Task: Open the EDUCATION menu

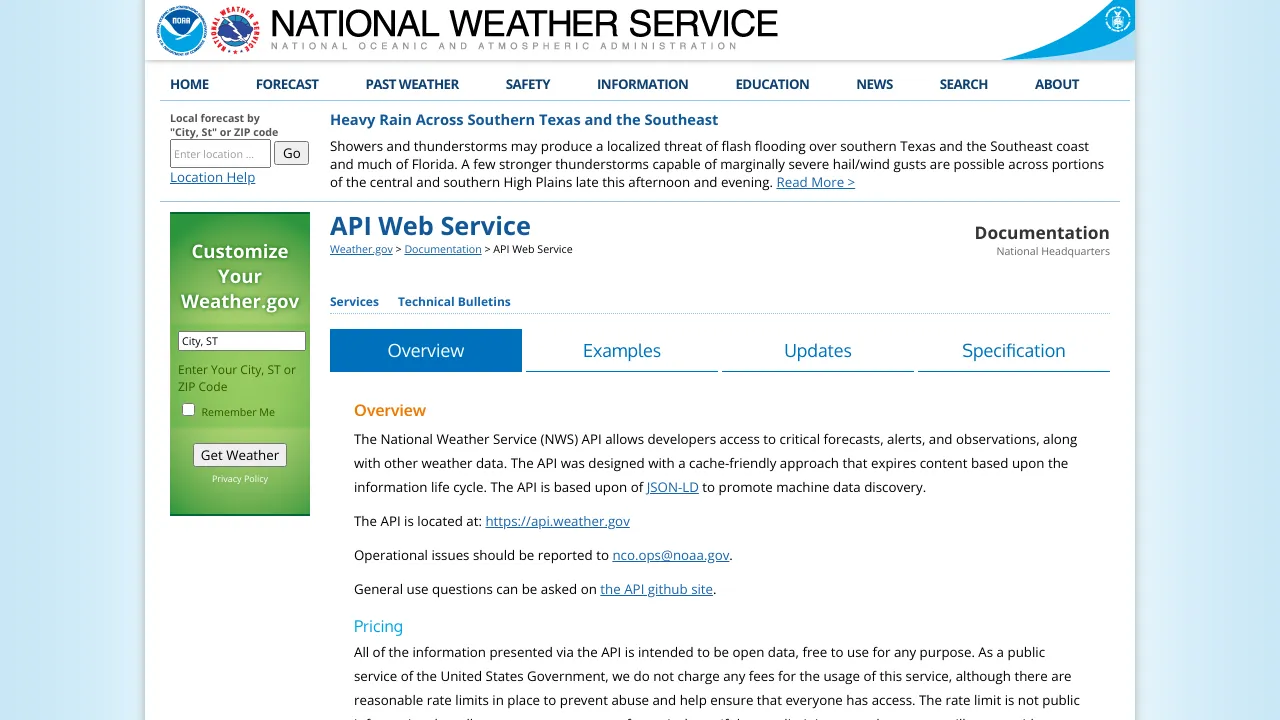Action: tap(772, 84)
